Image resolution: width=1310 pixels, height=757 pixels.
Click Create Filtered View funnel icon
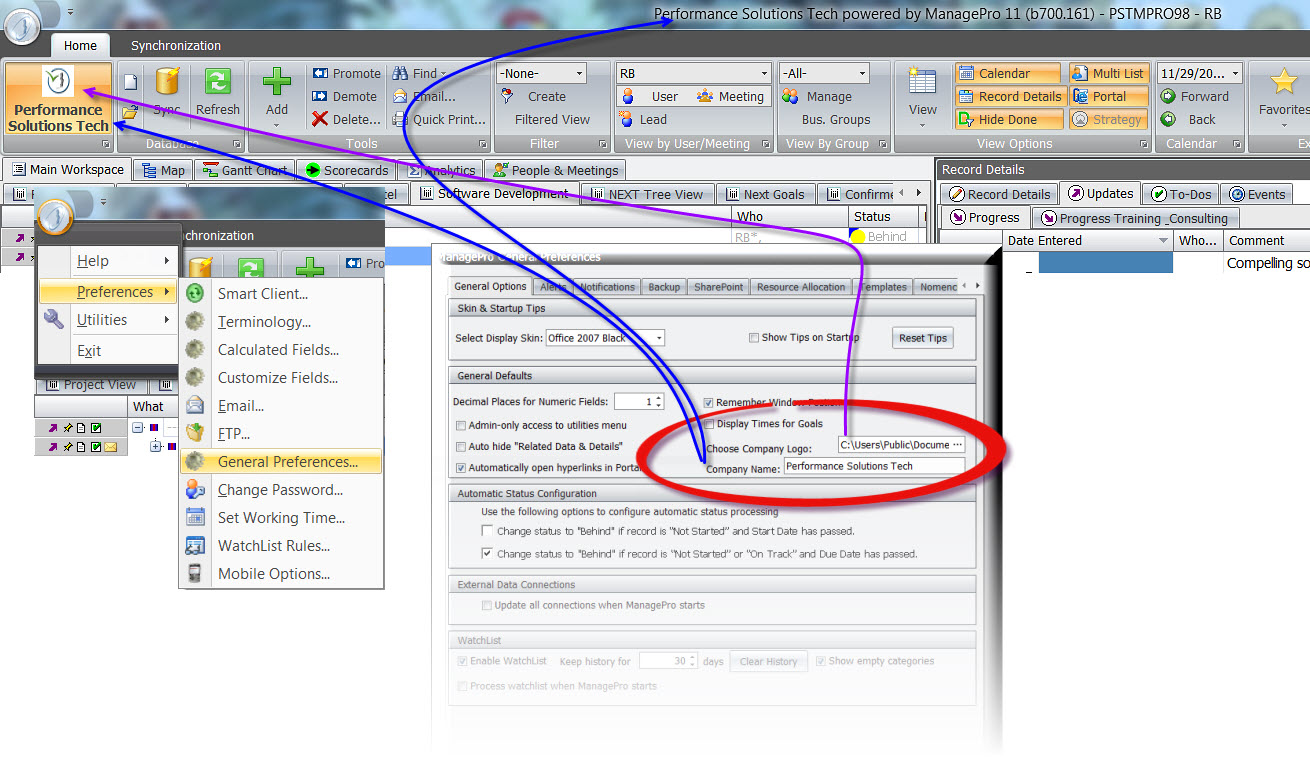tap(508, 96)
